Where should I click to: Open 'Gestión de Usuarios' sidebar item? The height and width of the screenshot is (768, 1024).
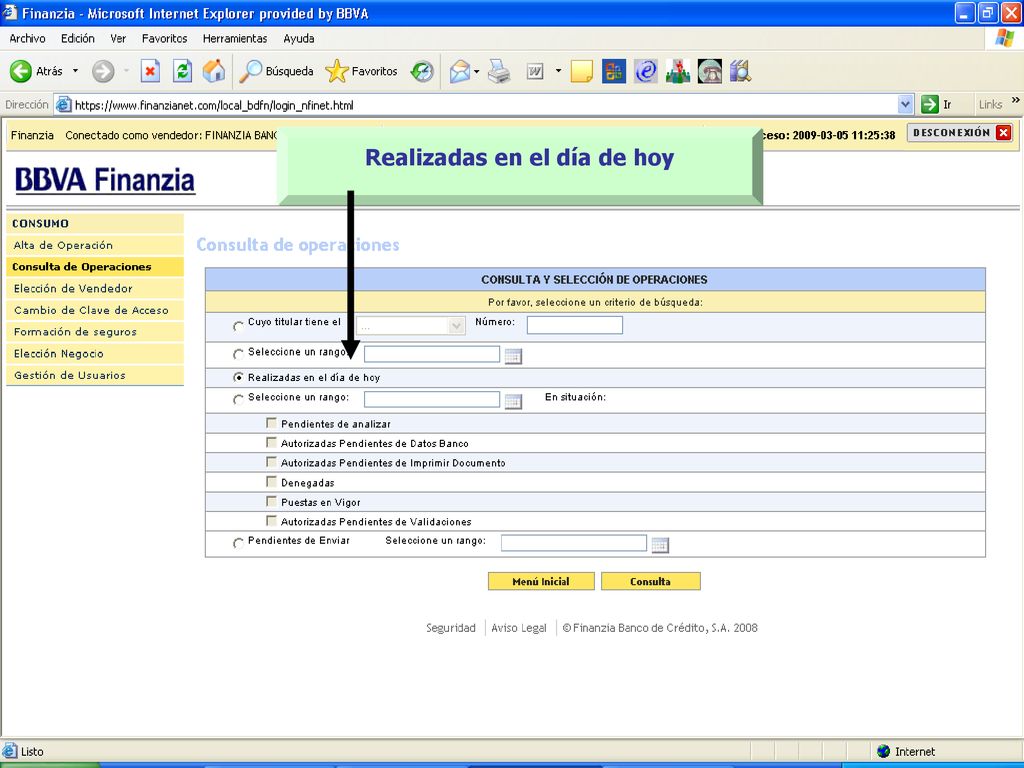[x=95, y=376]
